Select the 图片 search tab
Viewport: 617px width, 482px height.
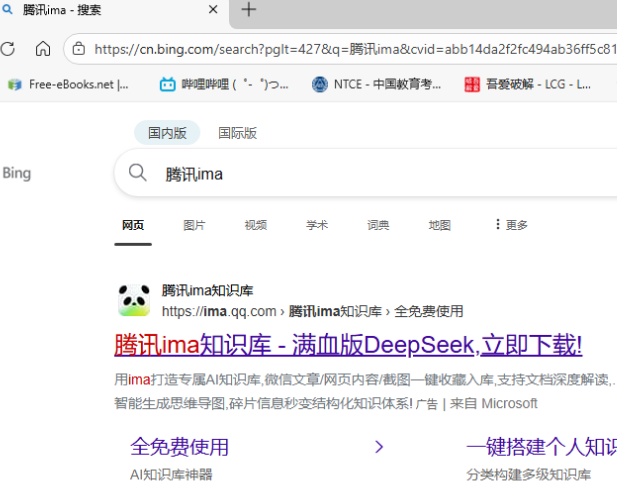[194, 225]
